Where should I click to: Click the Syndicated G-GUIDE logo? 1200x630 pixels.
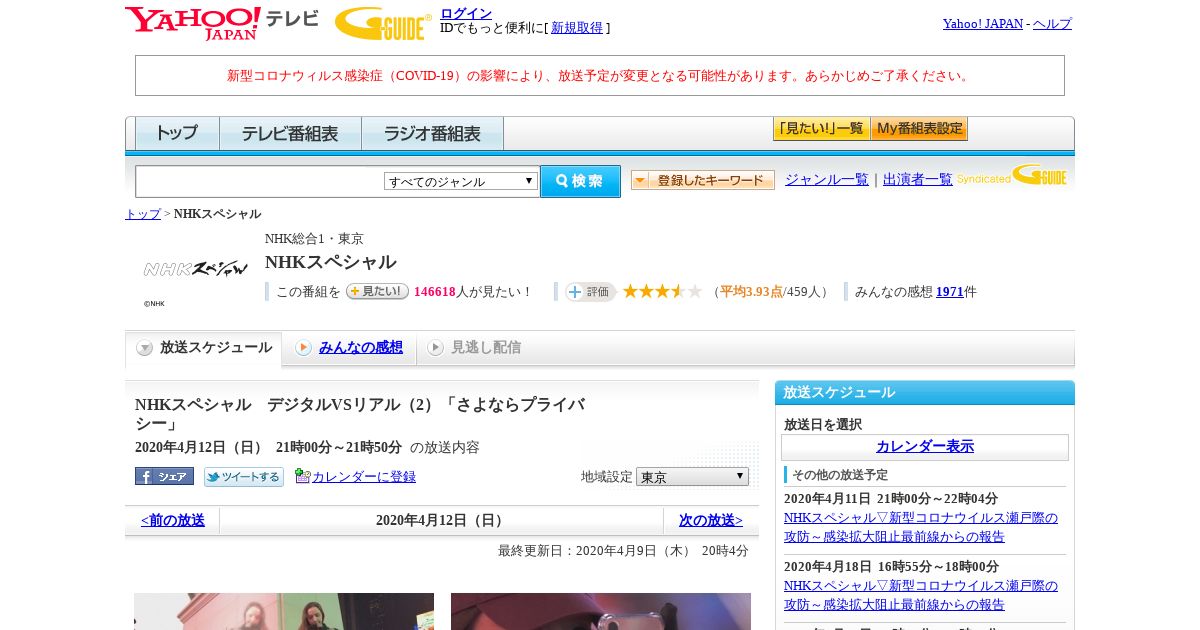[1012, 176]
